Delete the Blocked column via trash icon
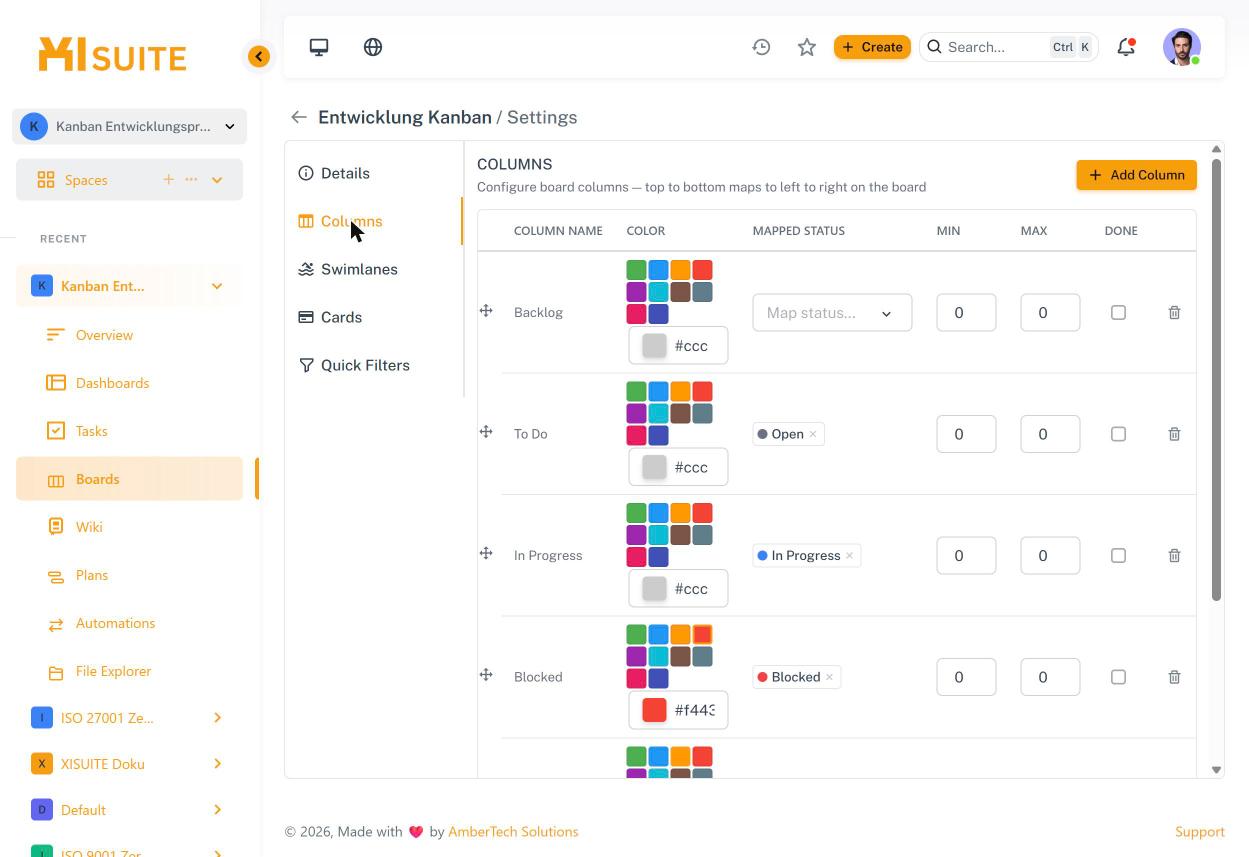Image resolution: width=1249 pixels, height=857 pixels. tap(1174, 677)
